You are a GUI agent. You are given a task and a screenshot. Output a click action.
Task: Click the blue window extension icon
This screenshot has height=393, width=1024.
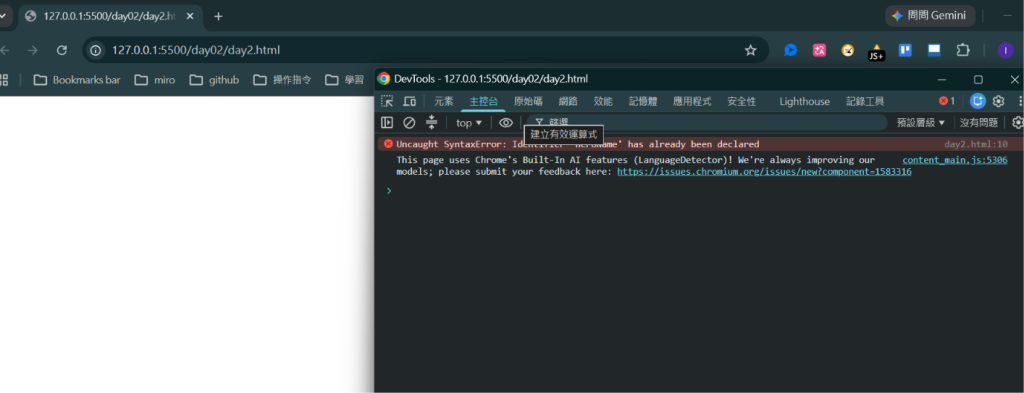(x=934, y=50)
